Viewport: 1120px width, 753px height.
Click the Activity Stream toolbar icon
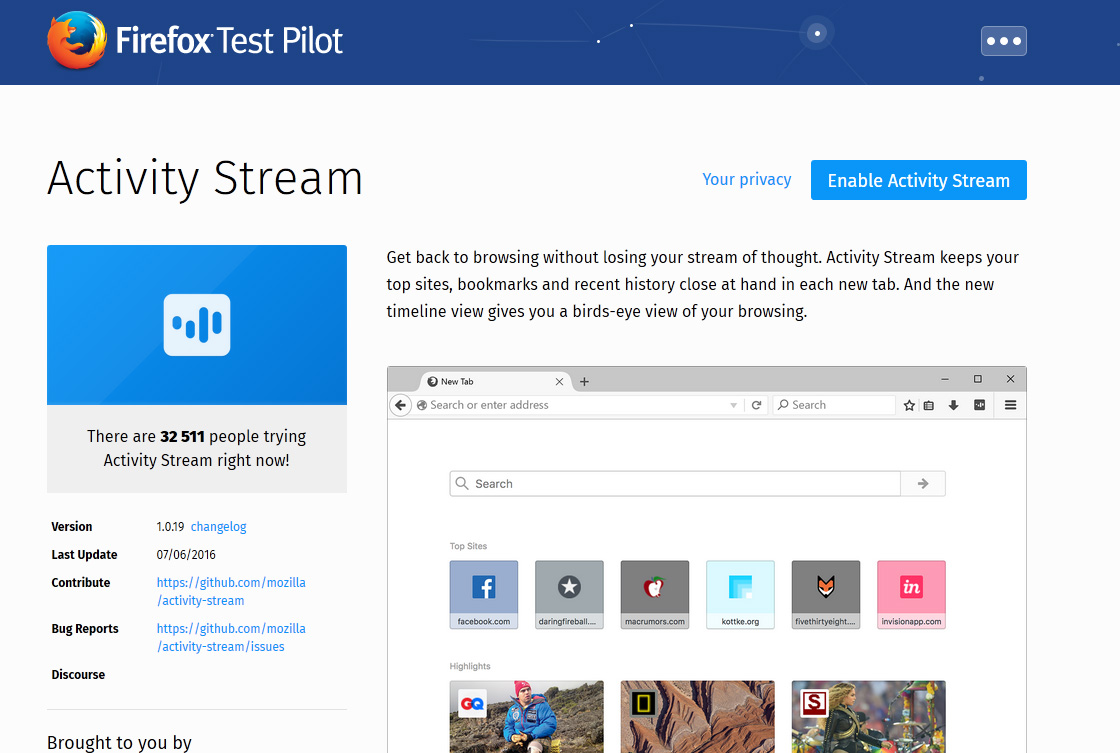coord(979,405)
